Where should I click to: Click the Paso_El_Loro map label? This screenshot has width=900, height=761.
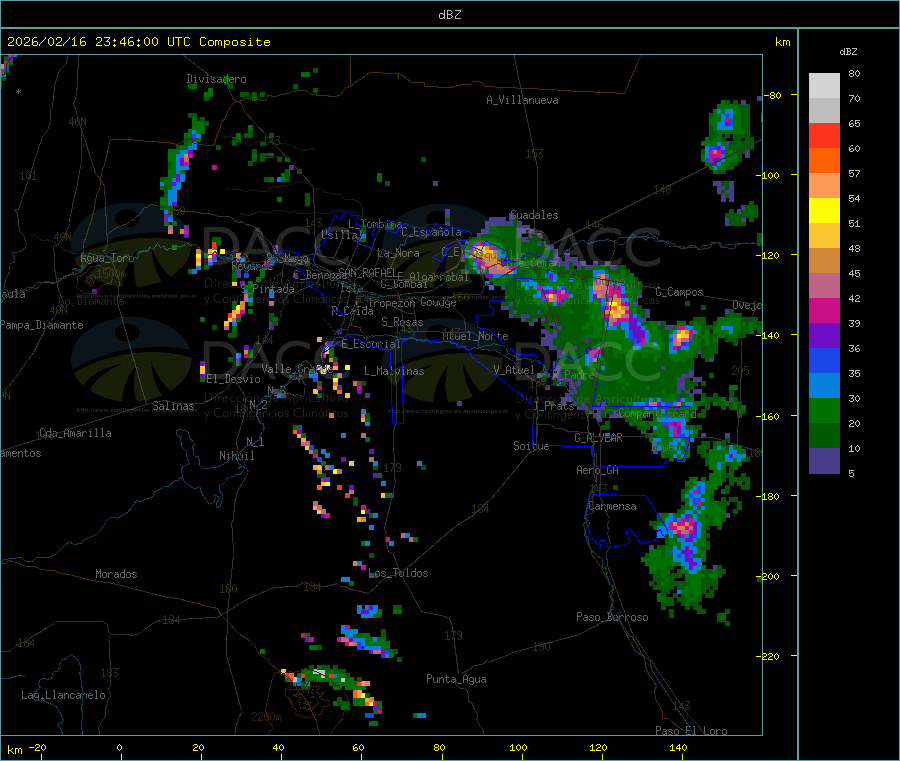pos(691,731)
